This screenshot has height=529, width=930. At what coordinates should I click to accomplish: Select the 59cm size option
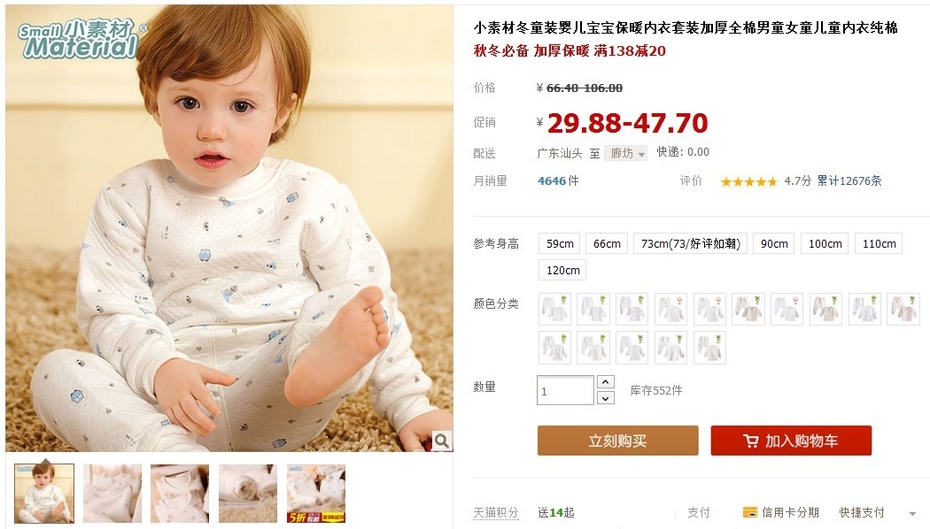(559, 244)
